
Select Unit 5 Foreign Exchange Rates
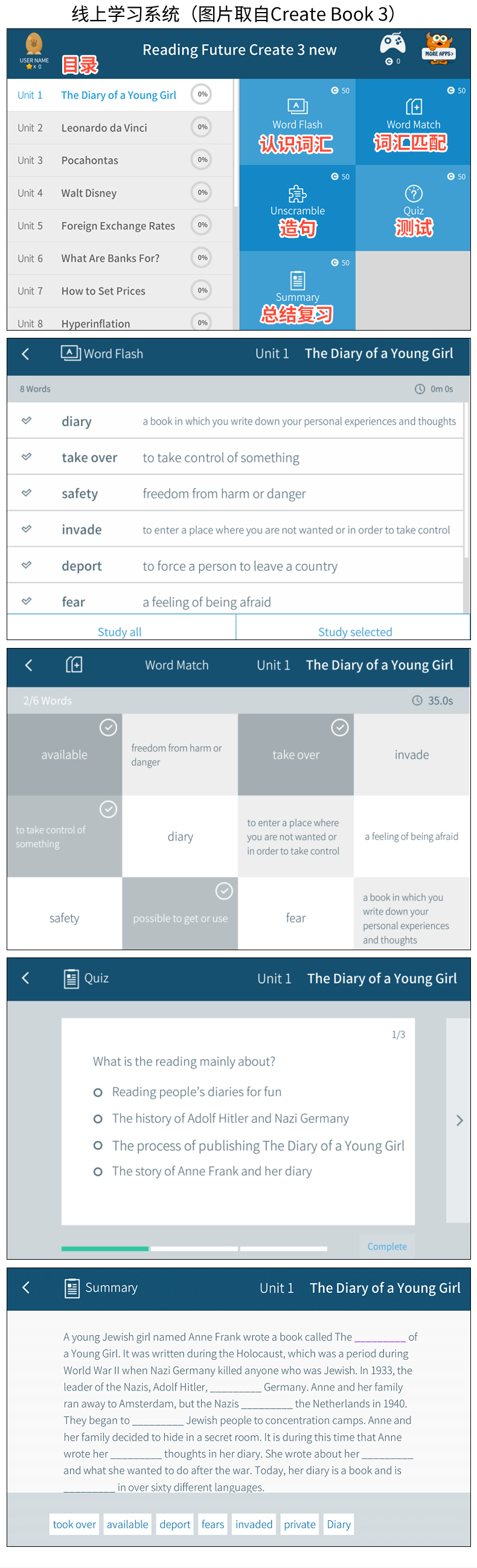pyautogui.click(x=118, y=226)
